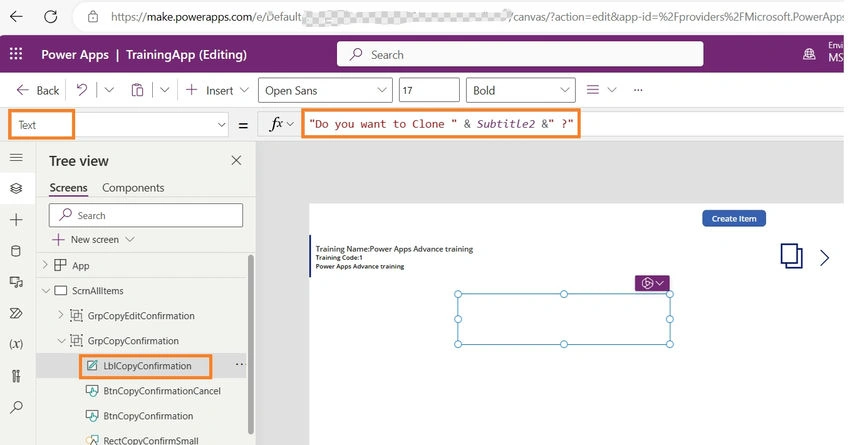Image resolution: width=850 pixels, height=445 pixels.
Task: Click TrainingApp (Editing) title
Action: tap(186, 55)
